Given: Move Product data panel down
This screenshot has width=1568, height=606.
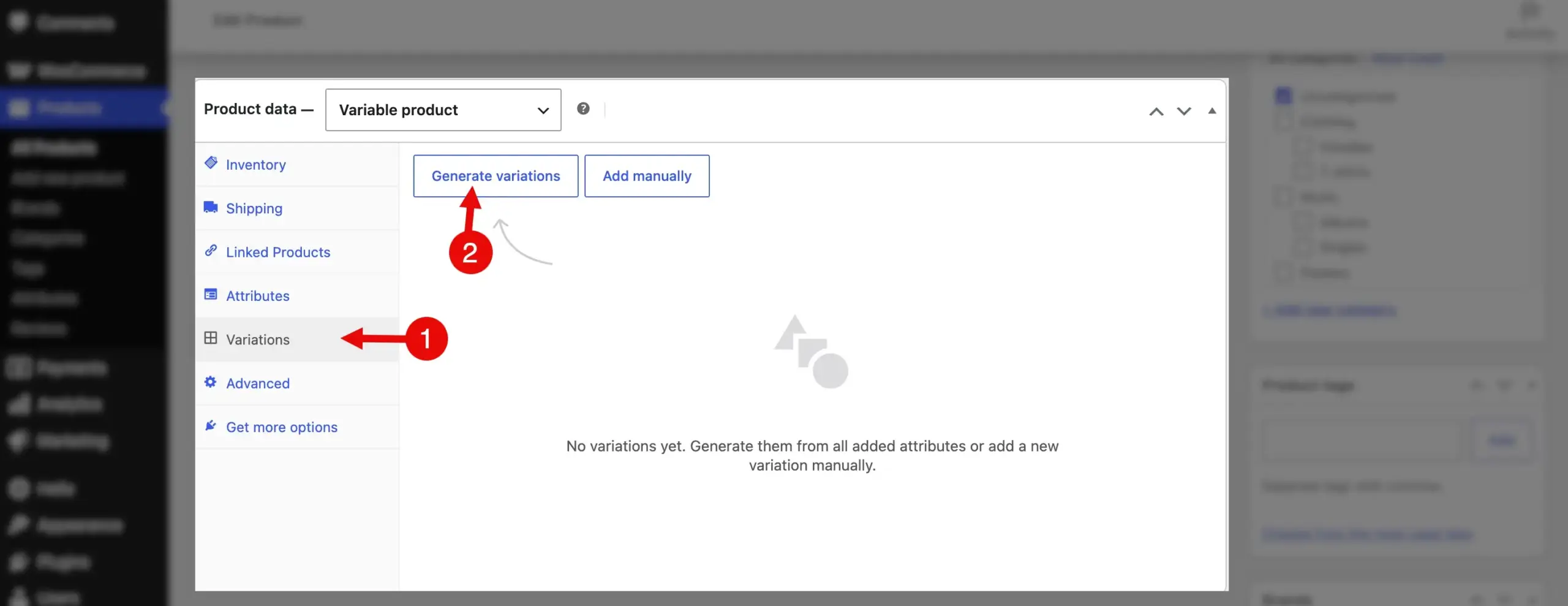Looking at the screenshot, I should pos(1183,111).
